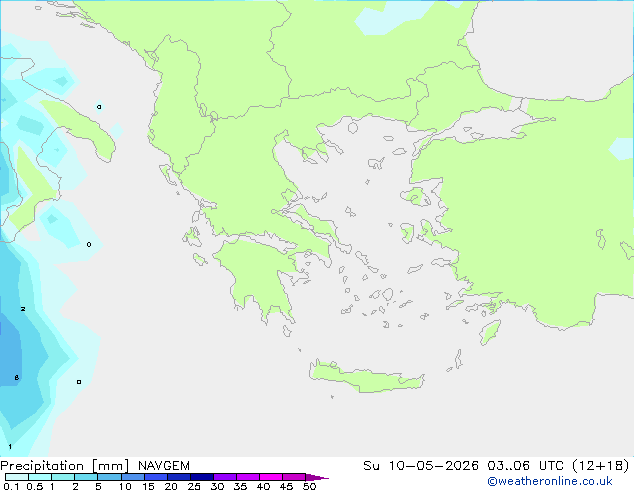Click the 'Su 10-05-2026' date text
Screen dimensions: 634x490
(421, 466)
